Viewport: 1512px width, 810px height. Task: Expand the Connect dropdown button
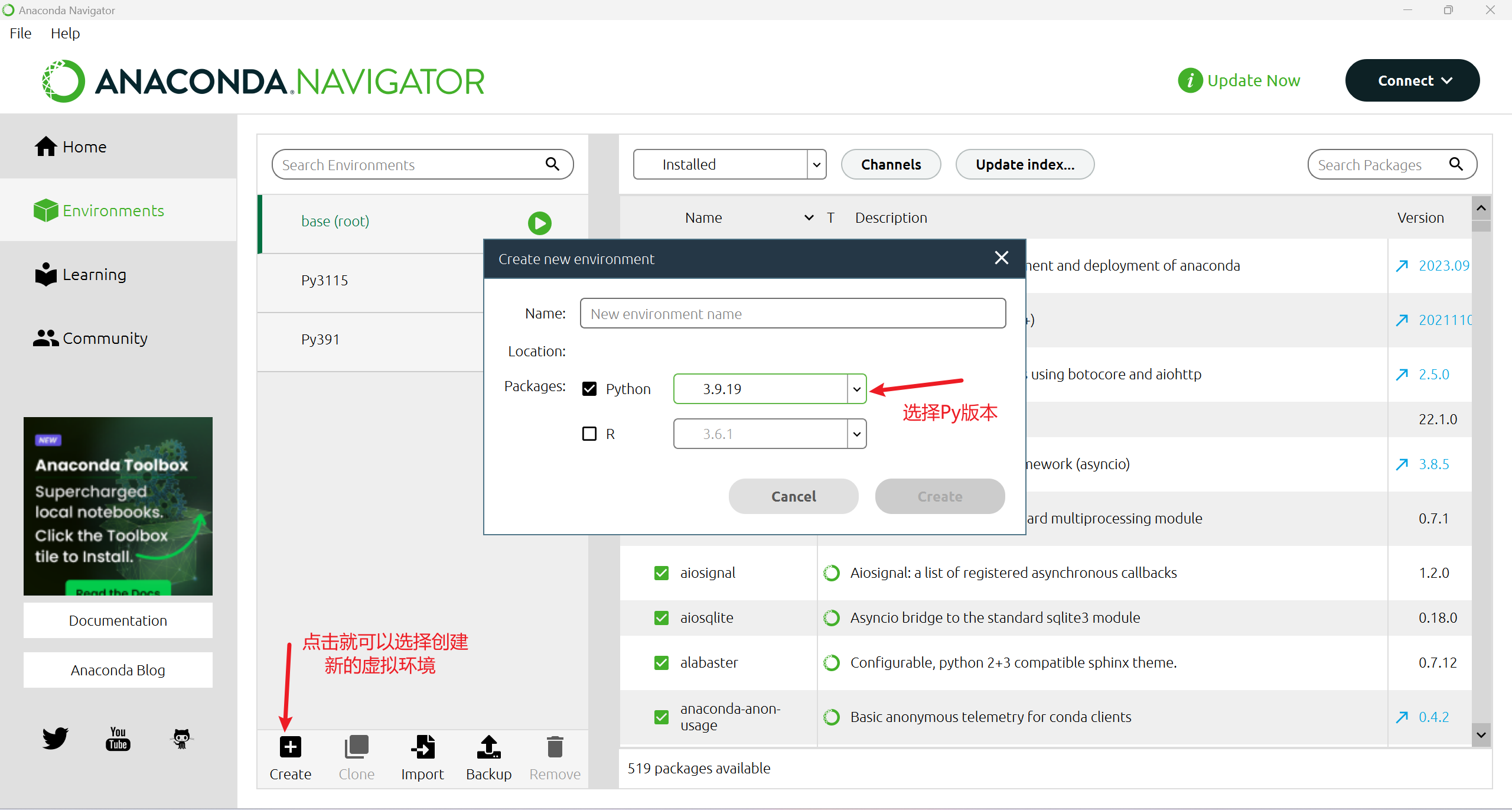coord(1412,80)
